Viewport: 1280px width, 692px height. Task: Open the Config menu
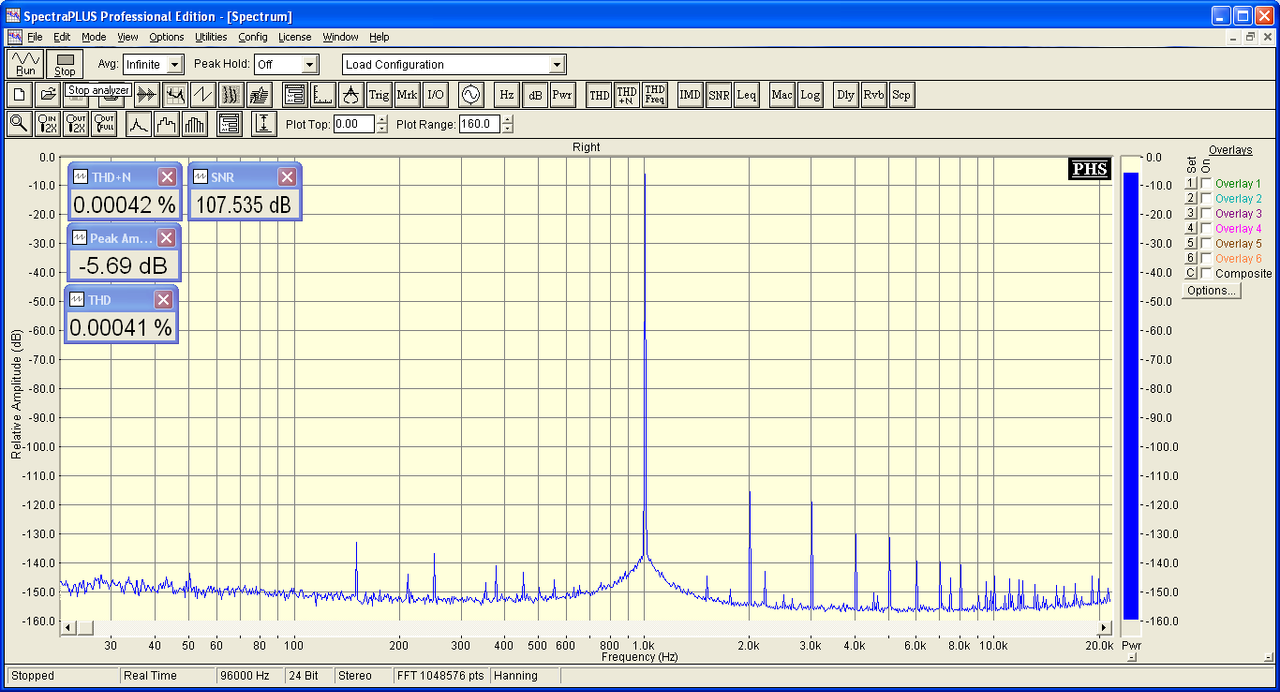[x=253, y=37]
